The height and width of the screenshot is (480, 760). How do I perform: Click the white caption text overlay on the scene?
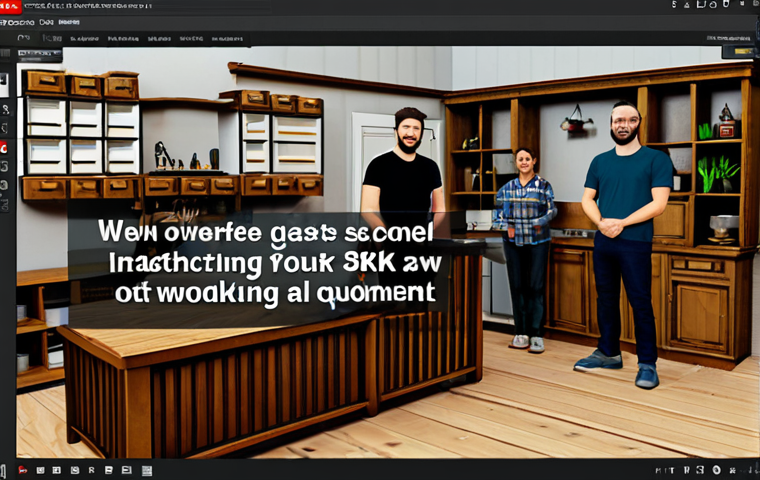pos(269,262)
